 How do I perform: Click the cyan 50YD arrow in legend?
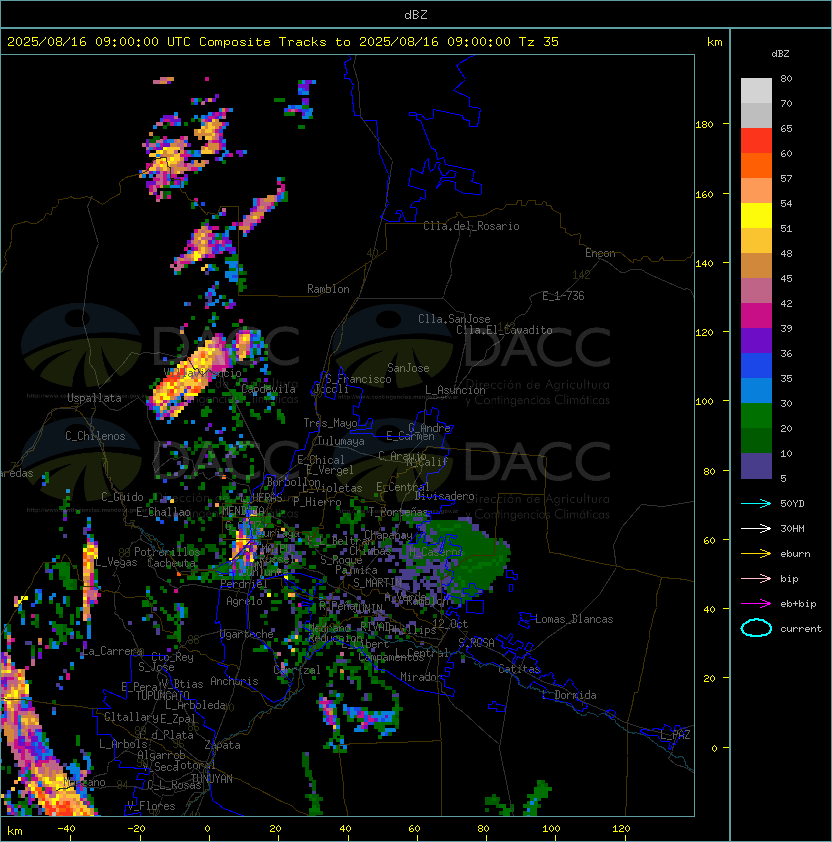pyautogui.click(x=756, y=503)
